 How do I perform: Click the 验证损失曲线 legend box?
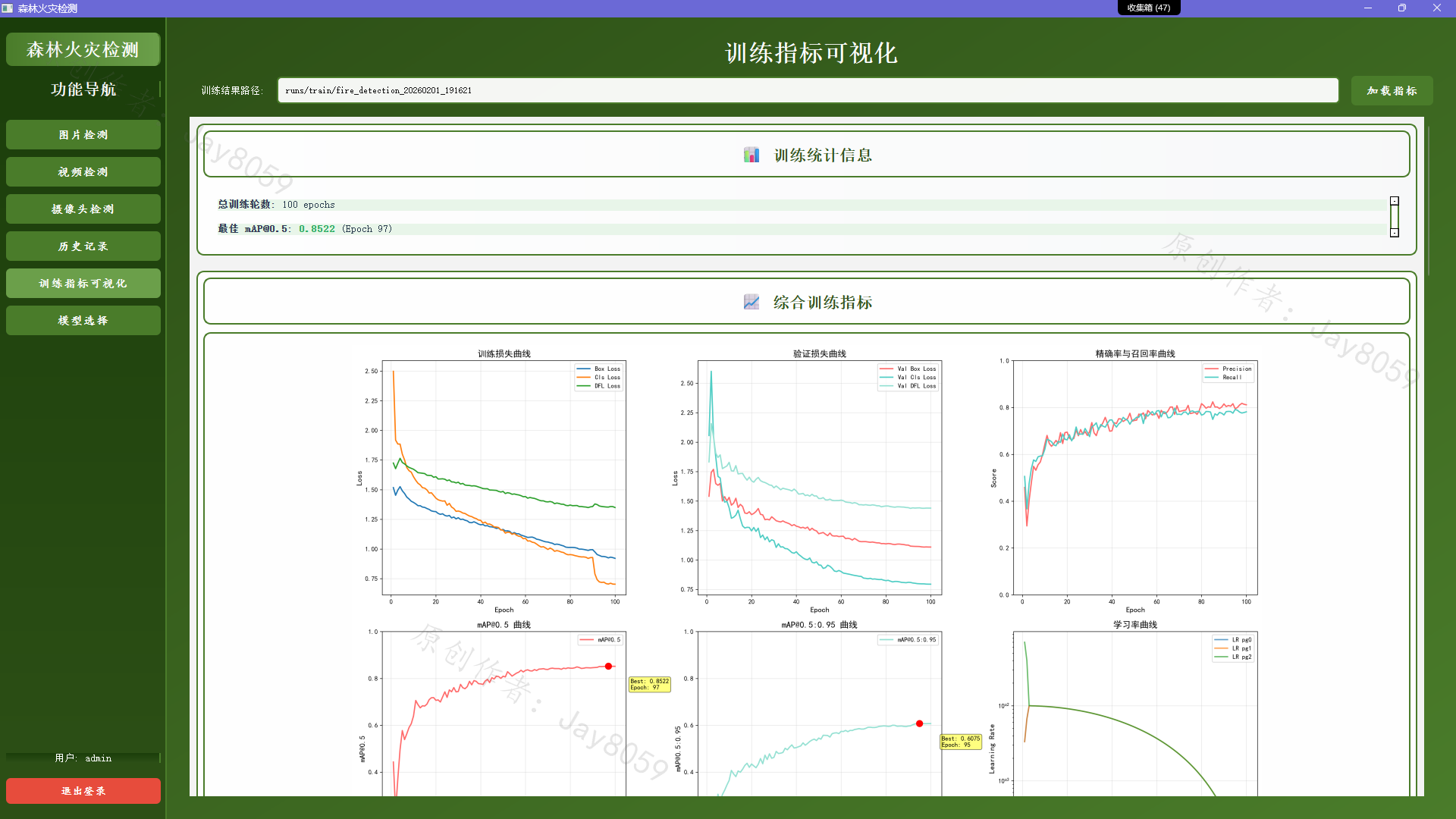[x=908, y=378]
